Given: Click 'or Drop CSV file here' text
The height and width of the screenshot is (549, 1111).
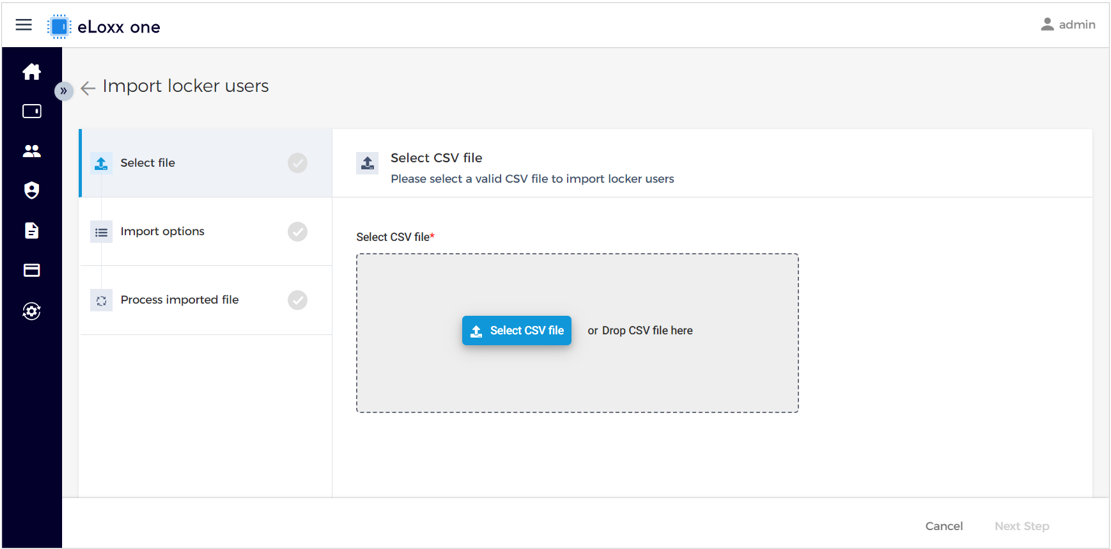Looking at the screenshot, I should pyautogui.click(x=640, y=331).
